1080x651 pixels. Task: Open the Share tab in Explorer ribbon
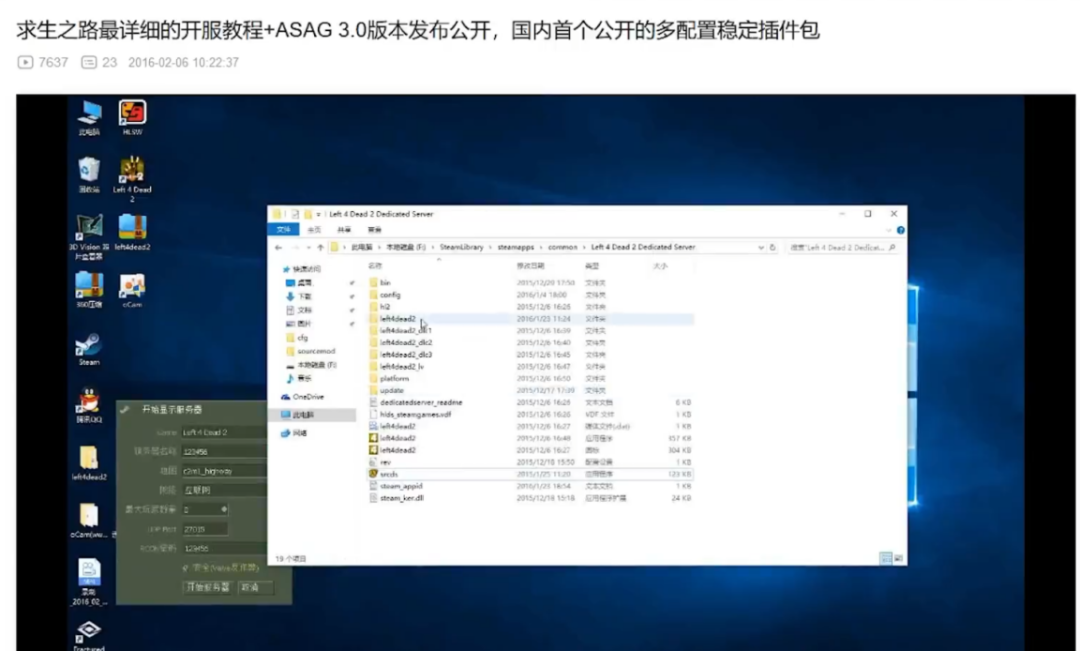point(344,230)
